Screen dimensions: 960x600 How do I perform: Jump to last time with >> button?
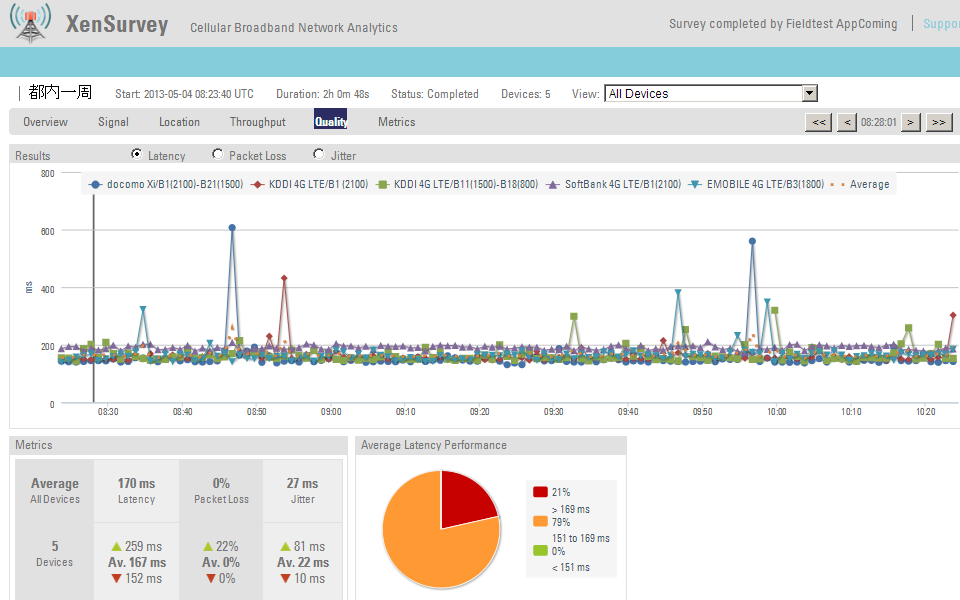coord(939,122)
